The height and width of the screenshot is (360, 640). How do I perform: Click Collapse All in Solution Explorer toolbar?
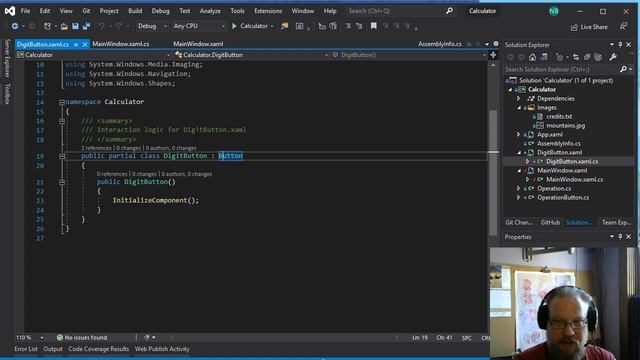[x=587, y=57]
